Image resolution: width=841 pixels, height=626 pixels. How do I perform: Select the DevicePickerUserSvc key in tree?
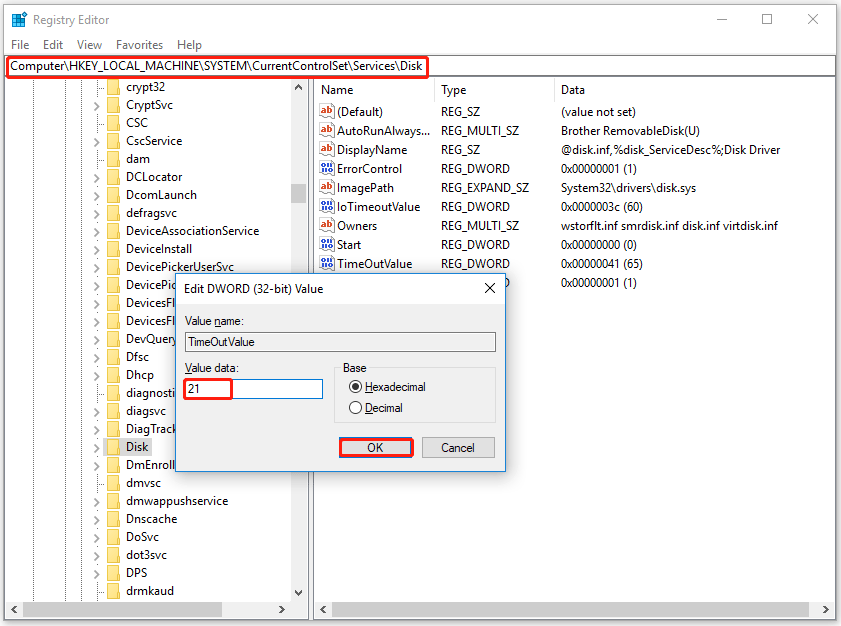[180, 267]
